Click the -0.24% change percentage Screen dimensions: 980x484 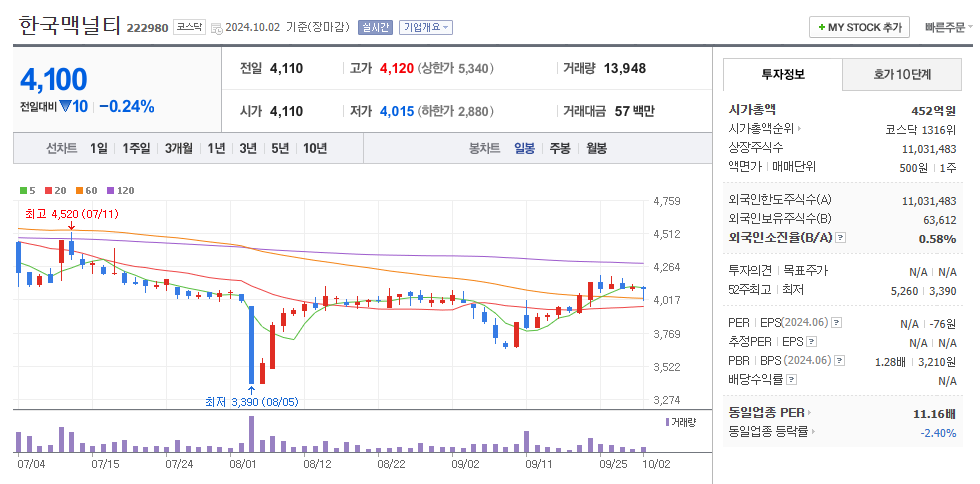[x=127, y=106]
